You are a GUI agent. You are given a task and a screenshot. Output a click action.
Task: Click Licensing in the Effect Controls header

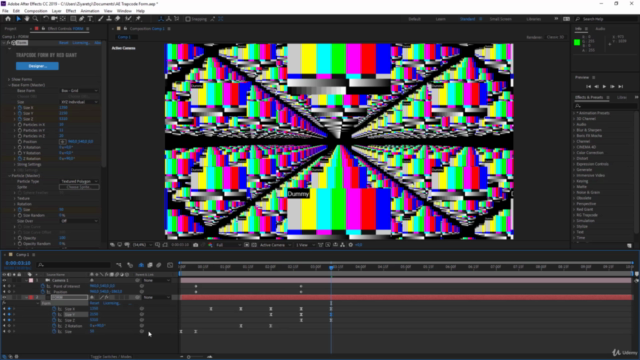coord(80,42)
